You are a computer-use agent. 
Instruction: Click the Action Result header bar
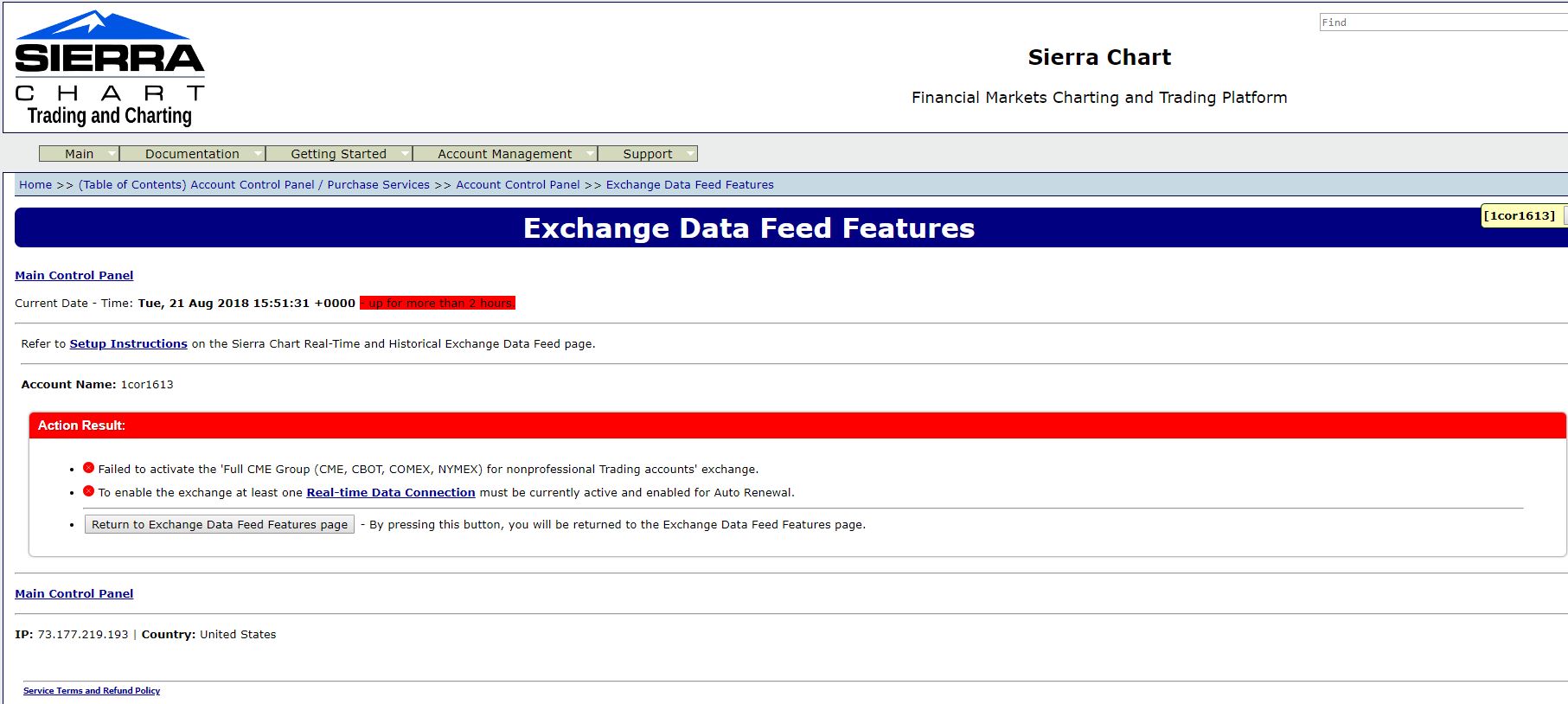coord(797,426)
